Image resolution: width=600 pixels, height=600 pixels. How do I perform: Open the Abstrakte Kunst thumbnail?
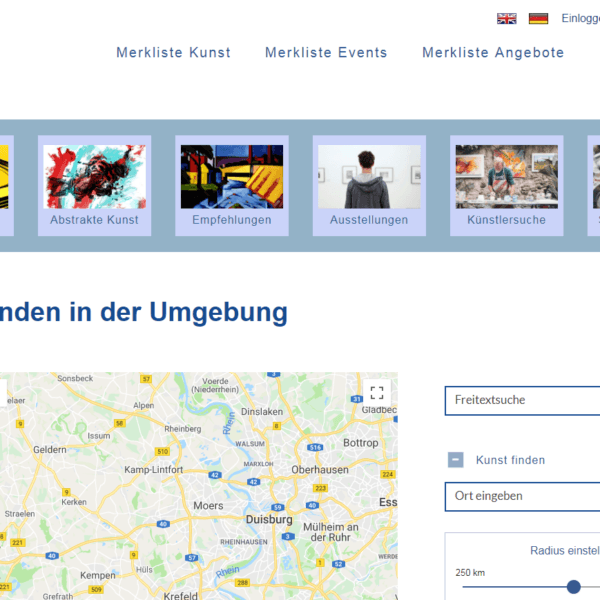(95, 177)
